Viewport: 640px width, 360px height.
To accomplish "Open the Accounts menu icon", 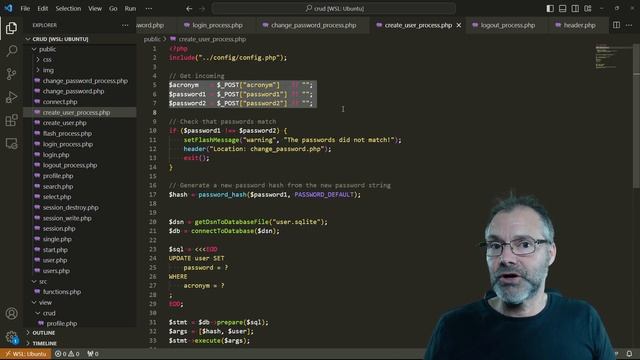I will pyautogui.click(x=11, y=313).
